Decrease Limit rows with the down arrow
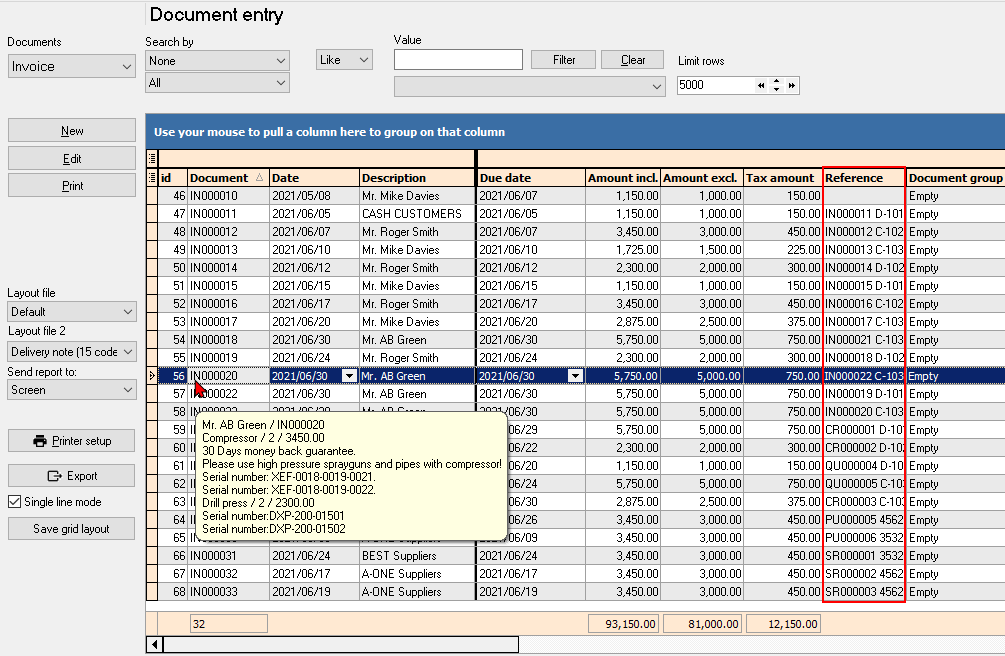 coord(777,90)
